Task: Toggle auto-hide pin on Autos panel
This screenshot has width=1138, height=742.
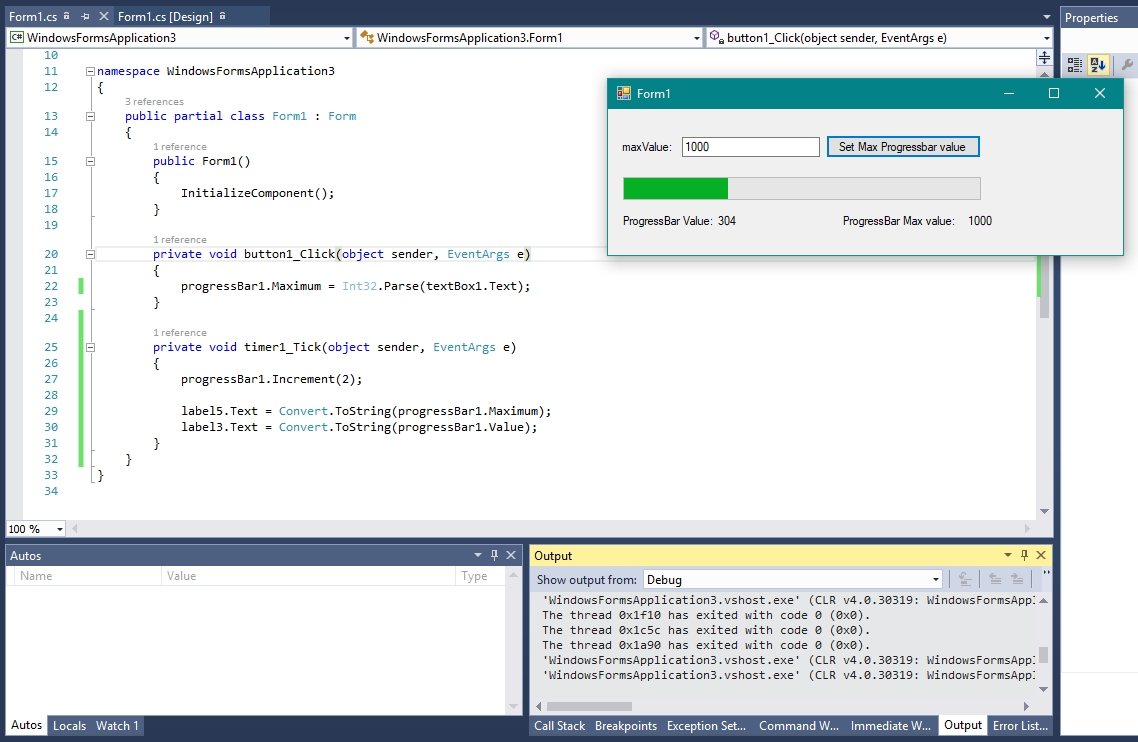Action: (x=494, y=555)
